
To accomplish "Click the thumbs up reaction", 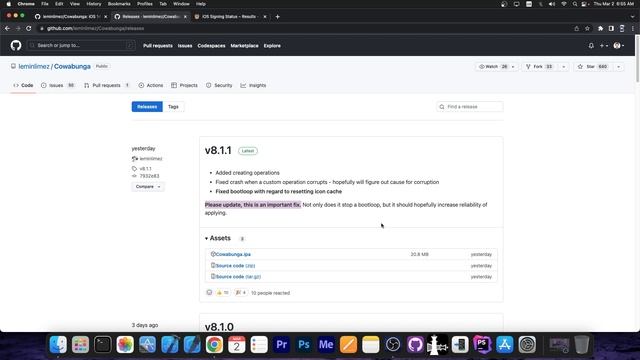I will point(222,293).
